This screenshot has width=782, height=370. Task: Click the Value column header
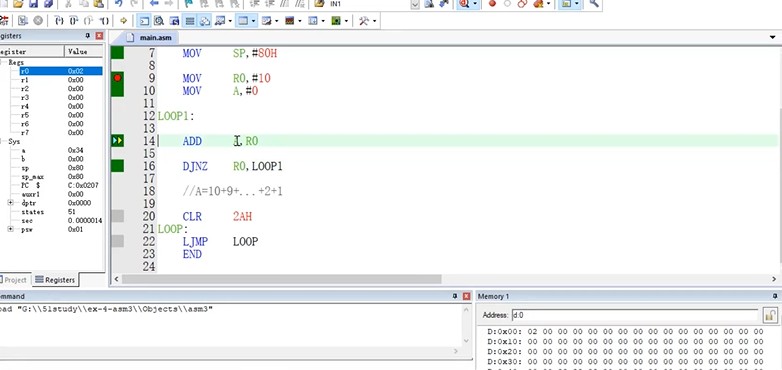pyautogui.click(x=84, y=51)
